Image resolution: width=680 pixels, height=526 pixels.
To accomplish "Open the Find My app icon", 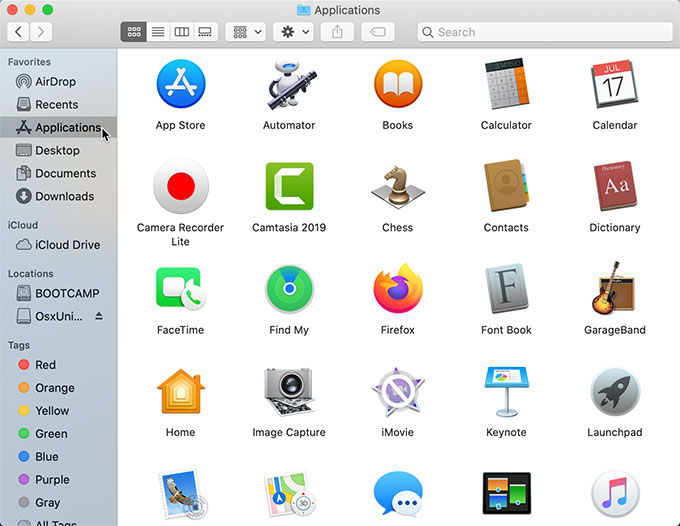I will (x=289, y=289).
